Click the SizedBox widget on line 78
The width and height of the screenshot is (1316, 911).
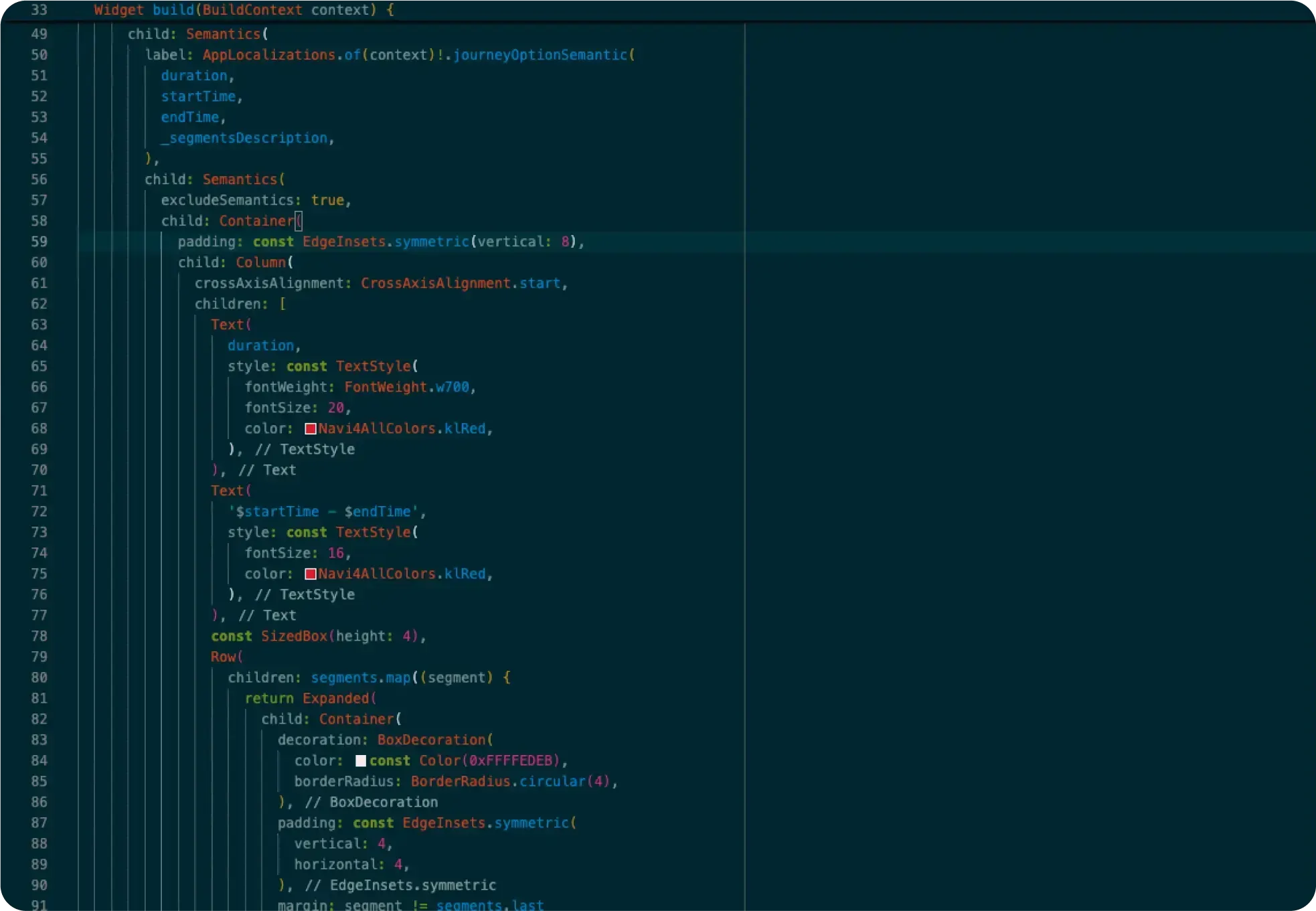pos(294,636)
